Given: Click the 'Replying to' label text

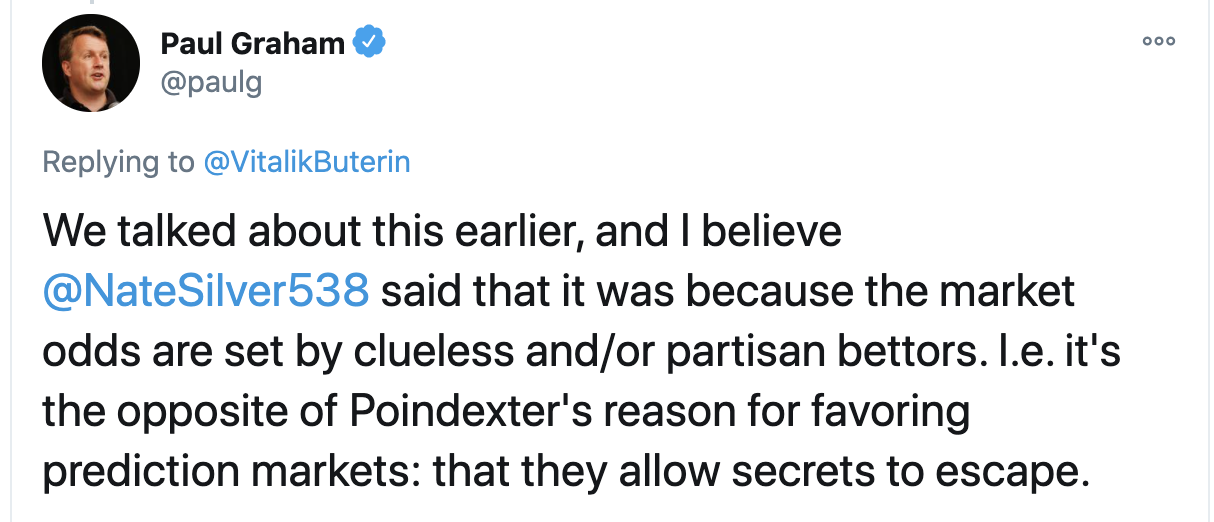Looking at the screenshot, I should pos(118,162).
